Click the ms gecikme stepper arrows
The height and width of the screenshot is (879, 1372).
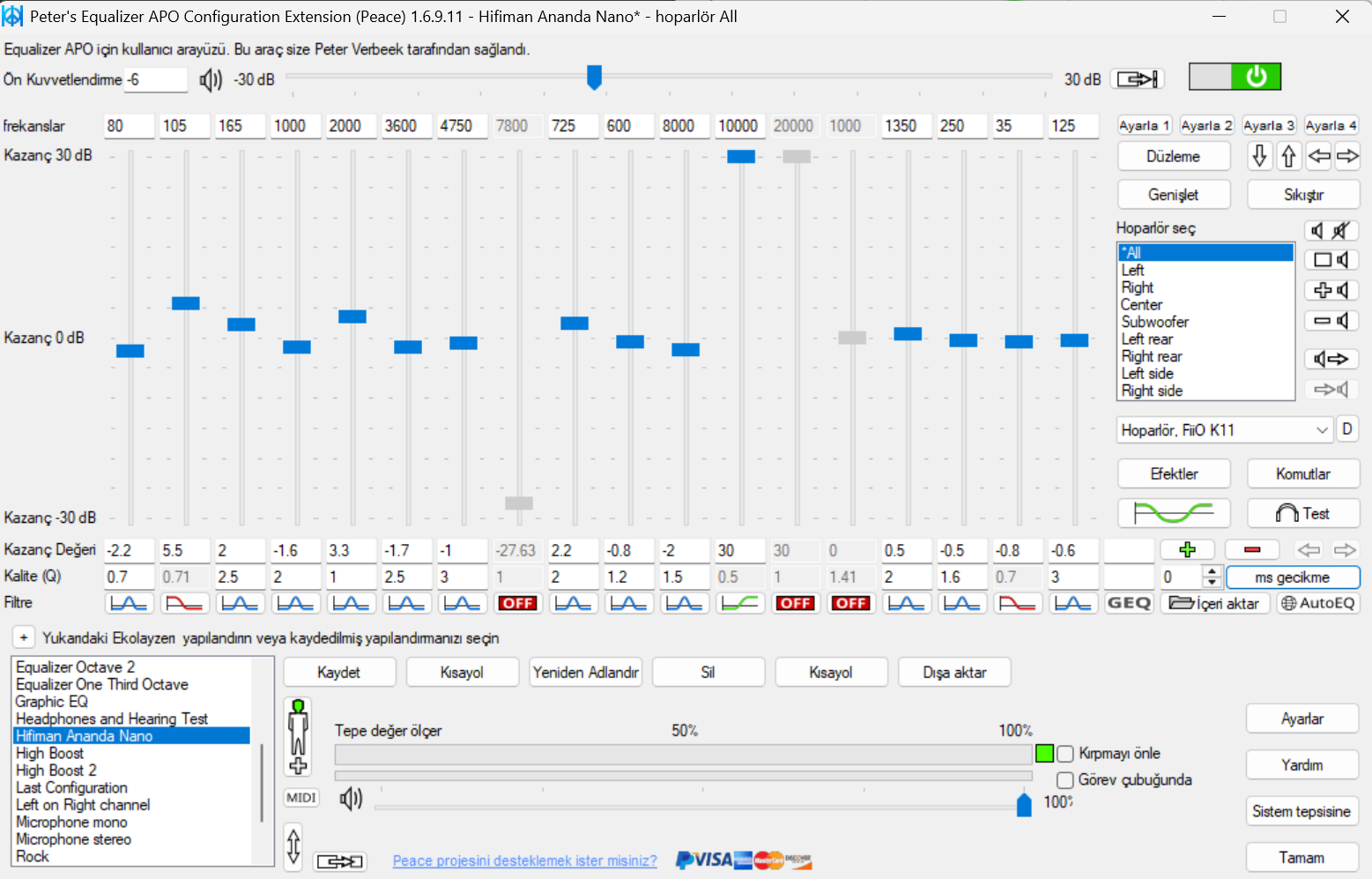coord(1212,577)
